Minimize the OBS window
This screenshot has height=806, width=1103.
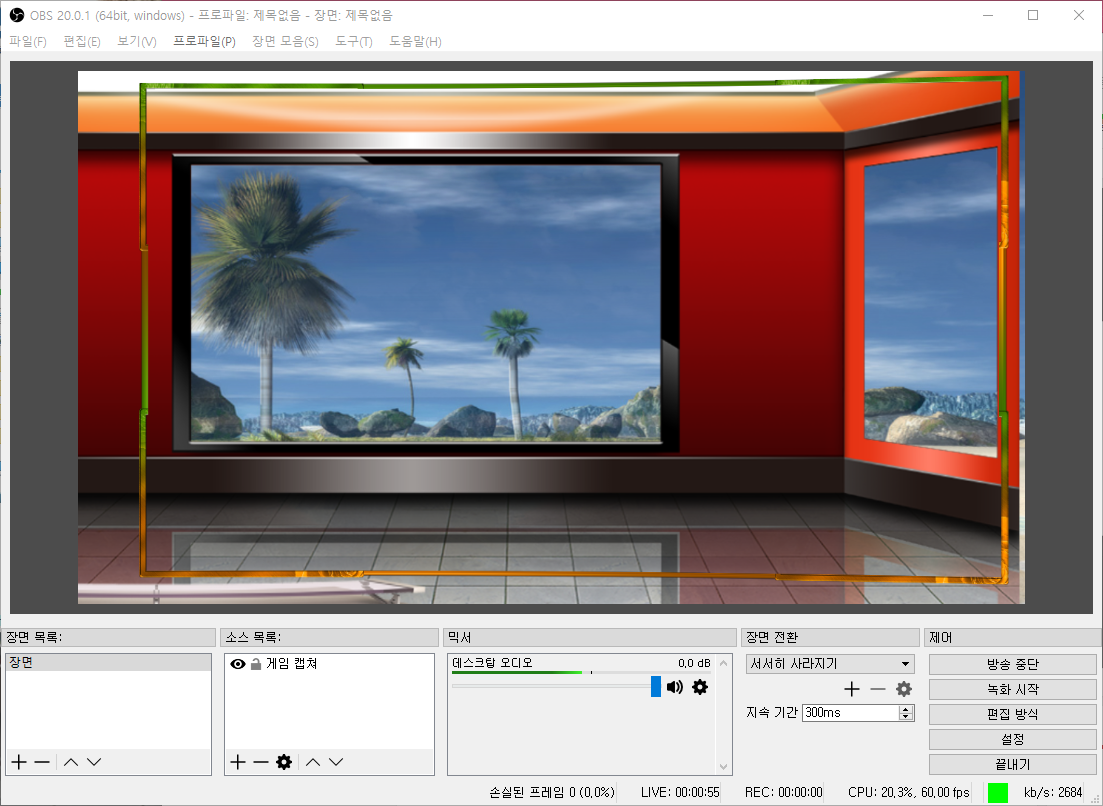point(988,15)
